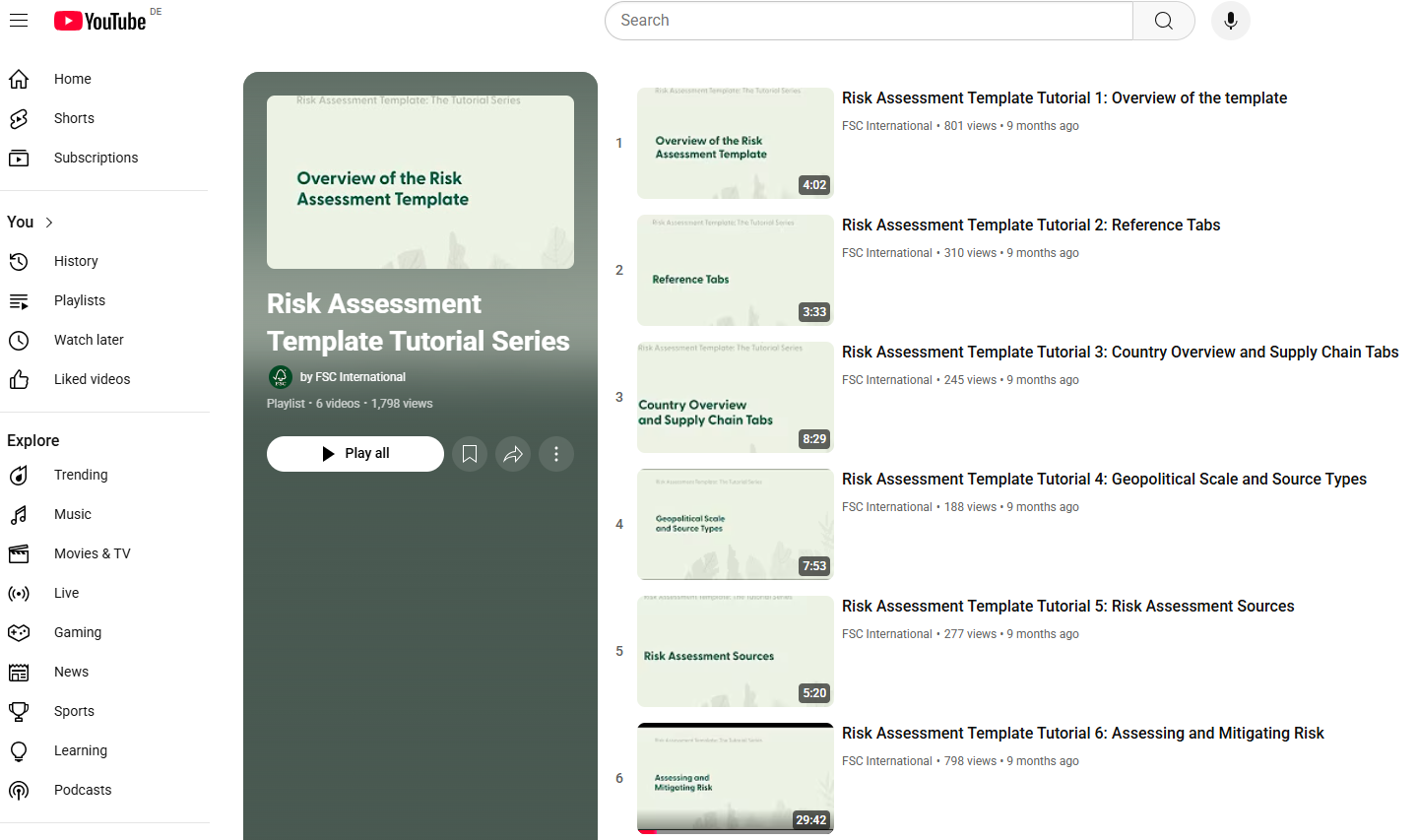Start voice search with microphone icon

point(1231,21)
